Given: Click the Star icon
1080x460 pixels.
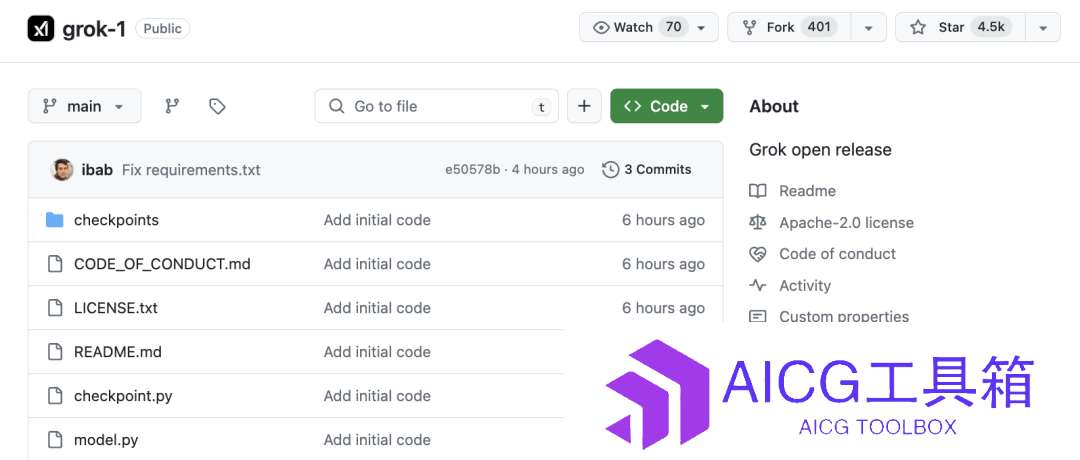Looking at the screenshot, I should pos(917,28).
